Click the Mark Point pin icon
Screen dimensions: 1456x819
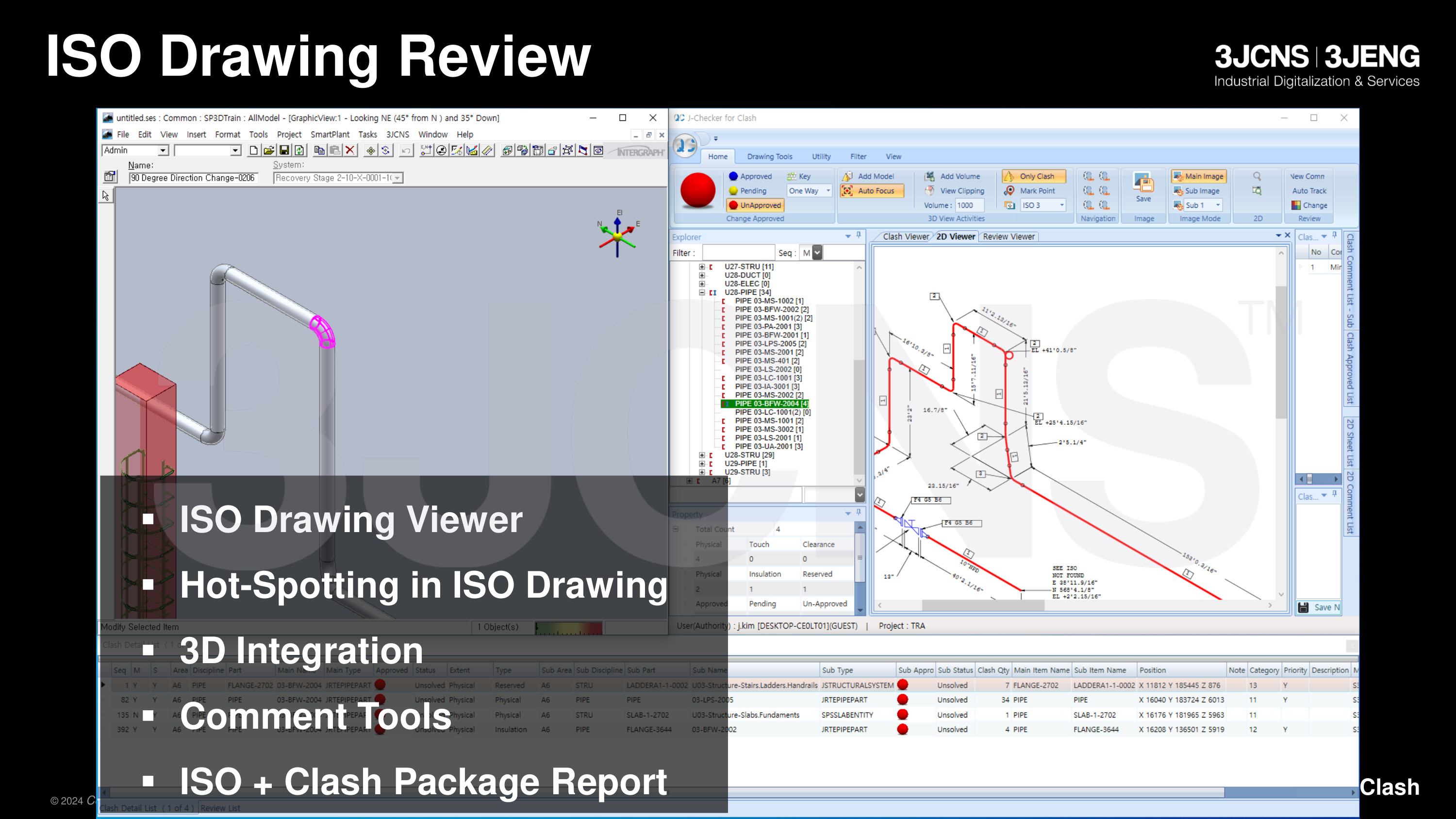1009,191
